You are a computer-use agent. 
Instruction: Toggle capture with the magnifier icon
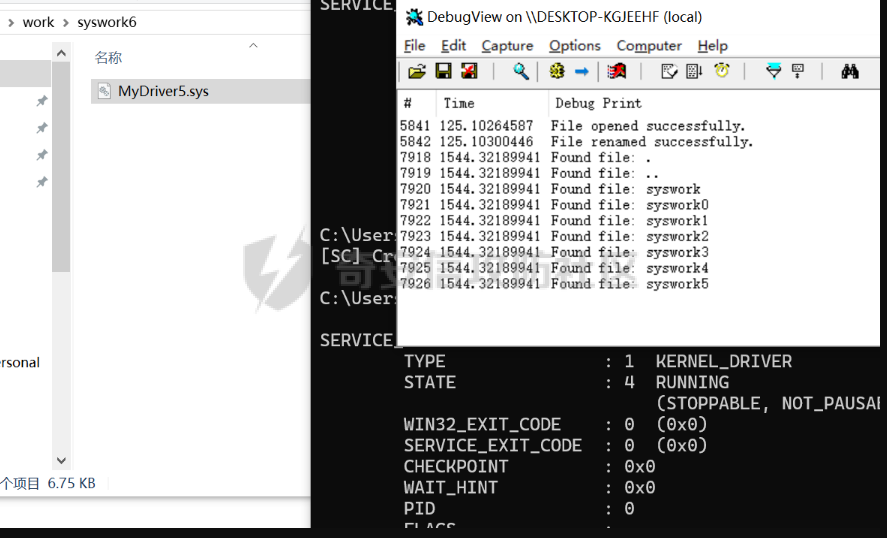521,71
